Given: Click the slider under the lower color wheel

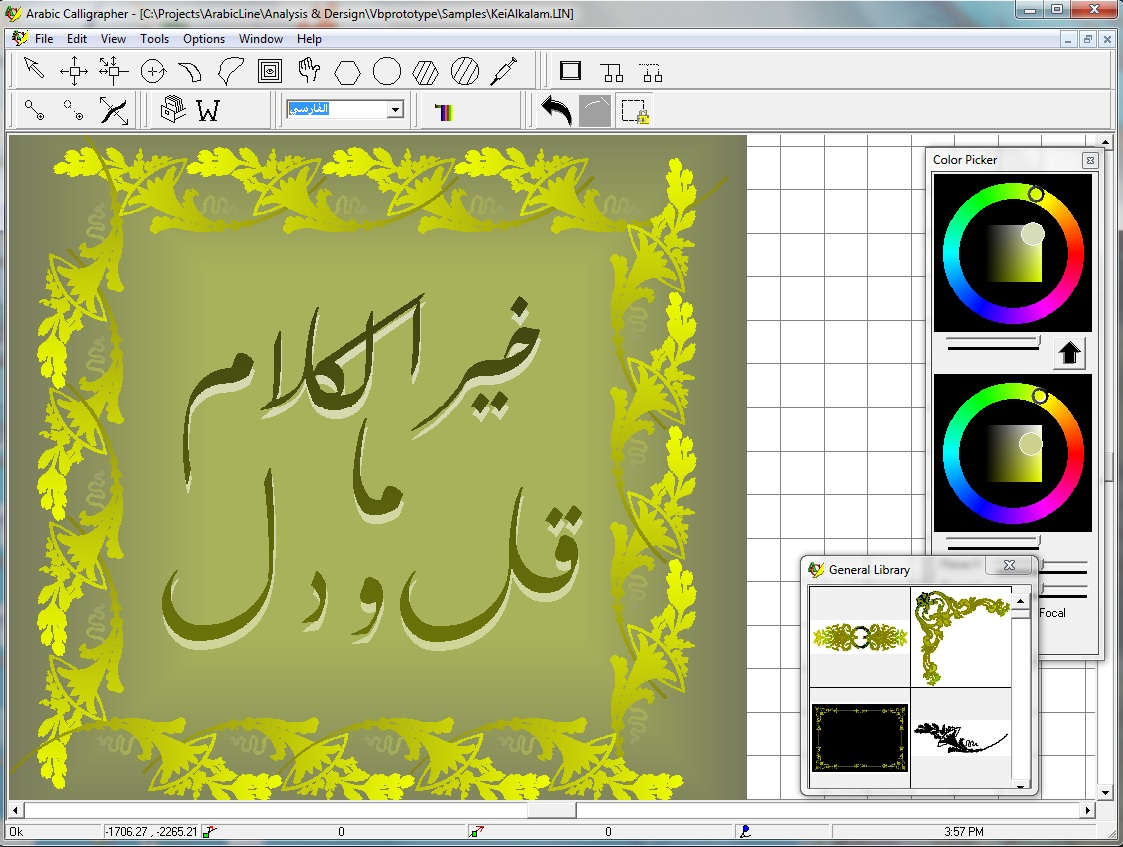Looking at the screenshot, I should (993, 542).
